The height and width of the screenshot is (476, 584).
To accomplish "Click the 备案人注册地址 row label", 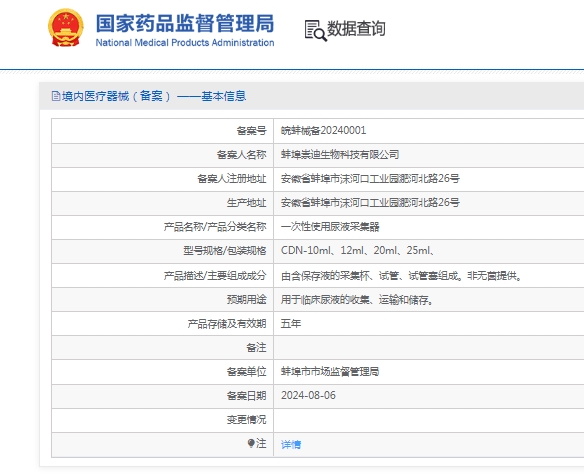I will (232, 178).
